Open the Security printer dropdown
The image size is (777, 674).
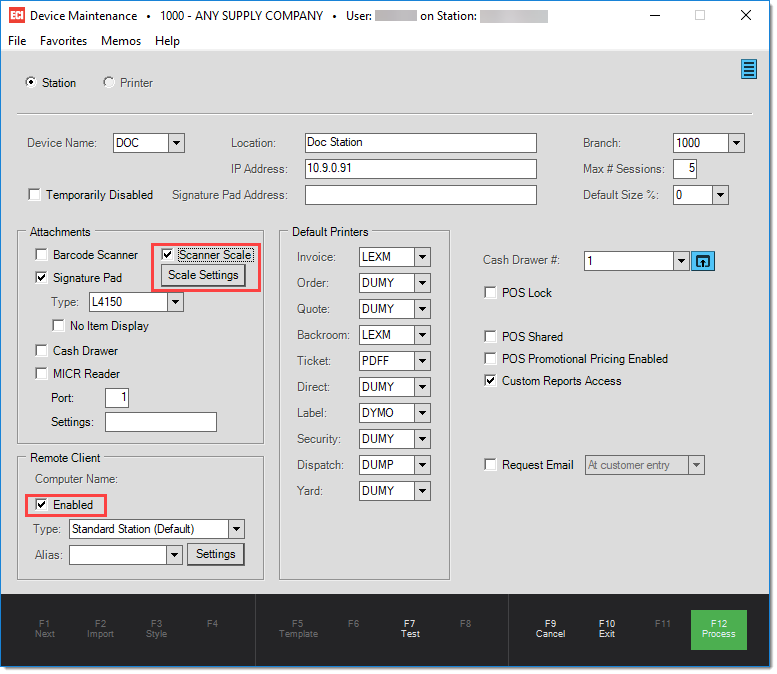(424, 441)
